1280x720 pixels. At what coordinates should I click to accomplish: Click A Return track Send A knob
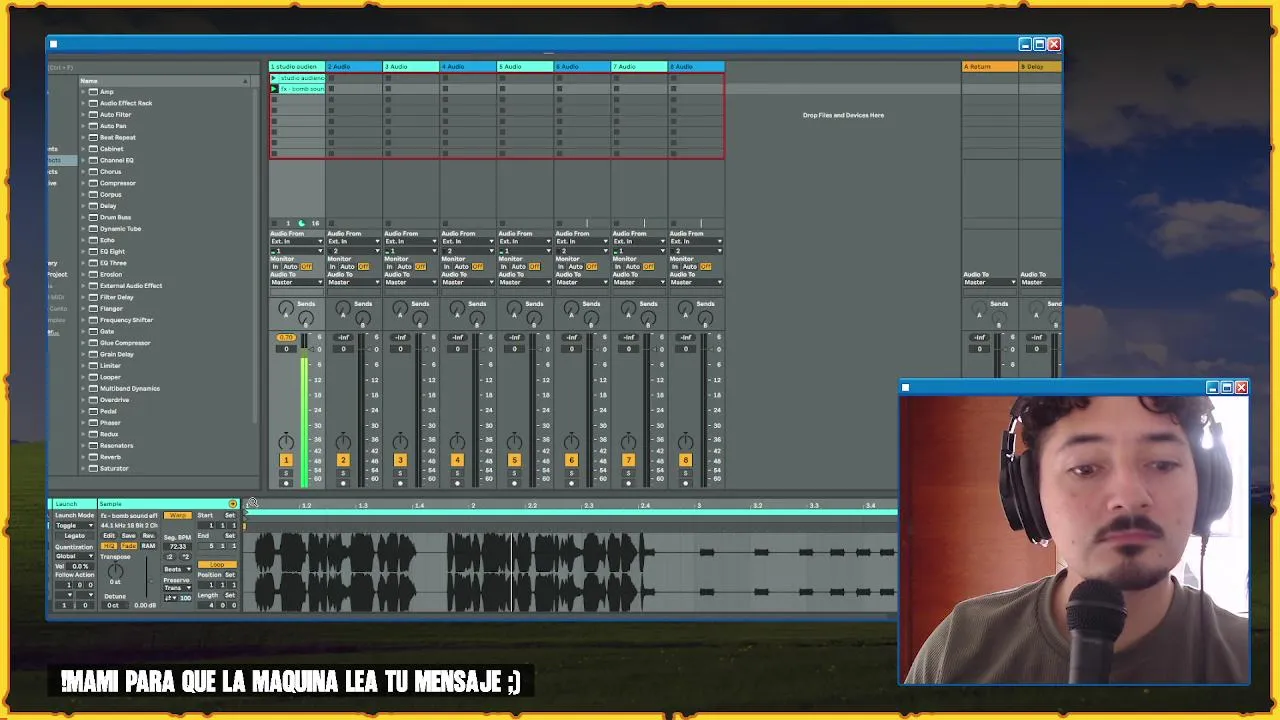pyautogui.click(x=979, y=310)
